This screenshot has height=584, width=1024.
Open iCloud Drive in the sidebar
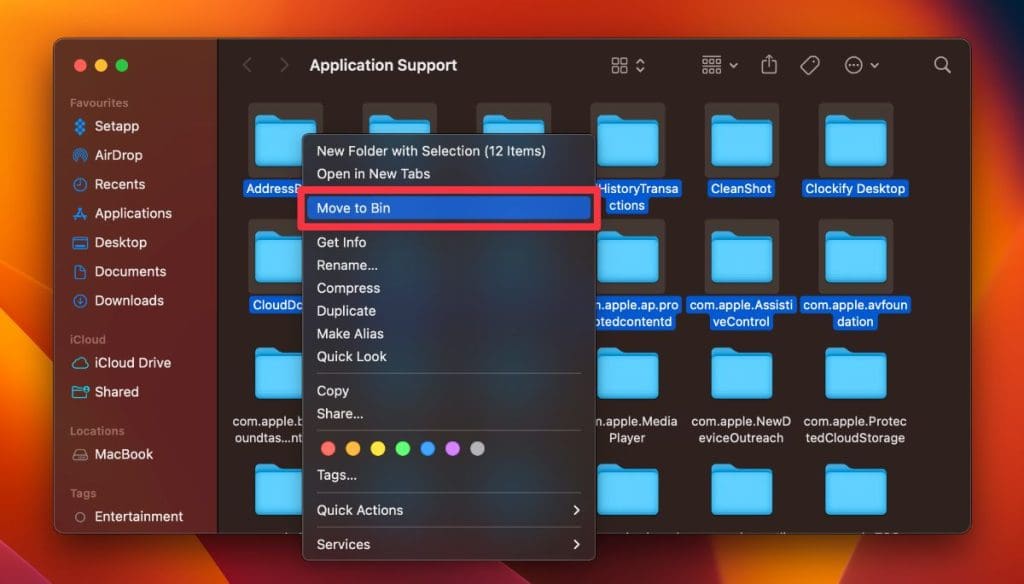121,363
